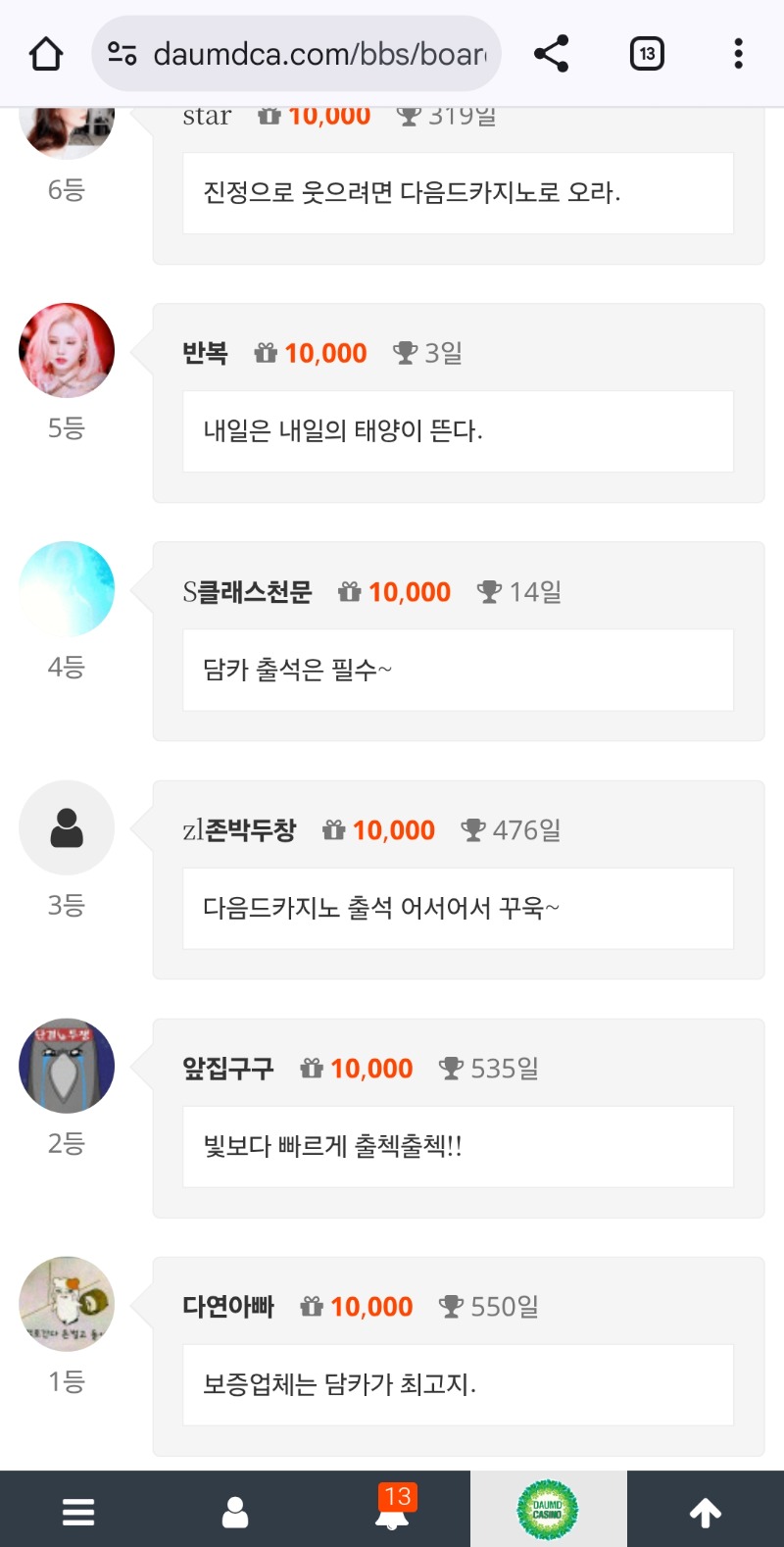Image resolution: width=784 pixels, height=1547 pixels.
Task: Click the share icon in browser toolbar
Action: tap(552, 54)
